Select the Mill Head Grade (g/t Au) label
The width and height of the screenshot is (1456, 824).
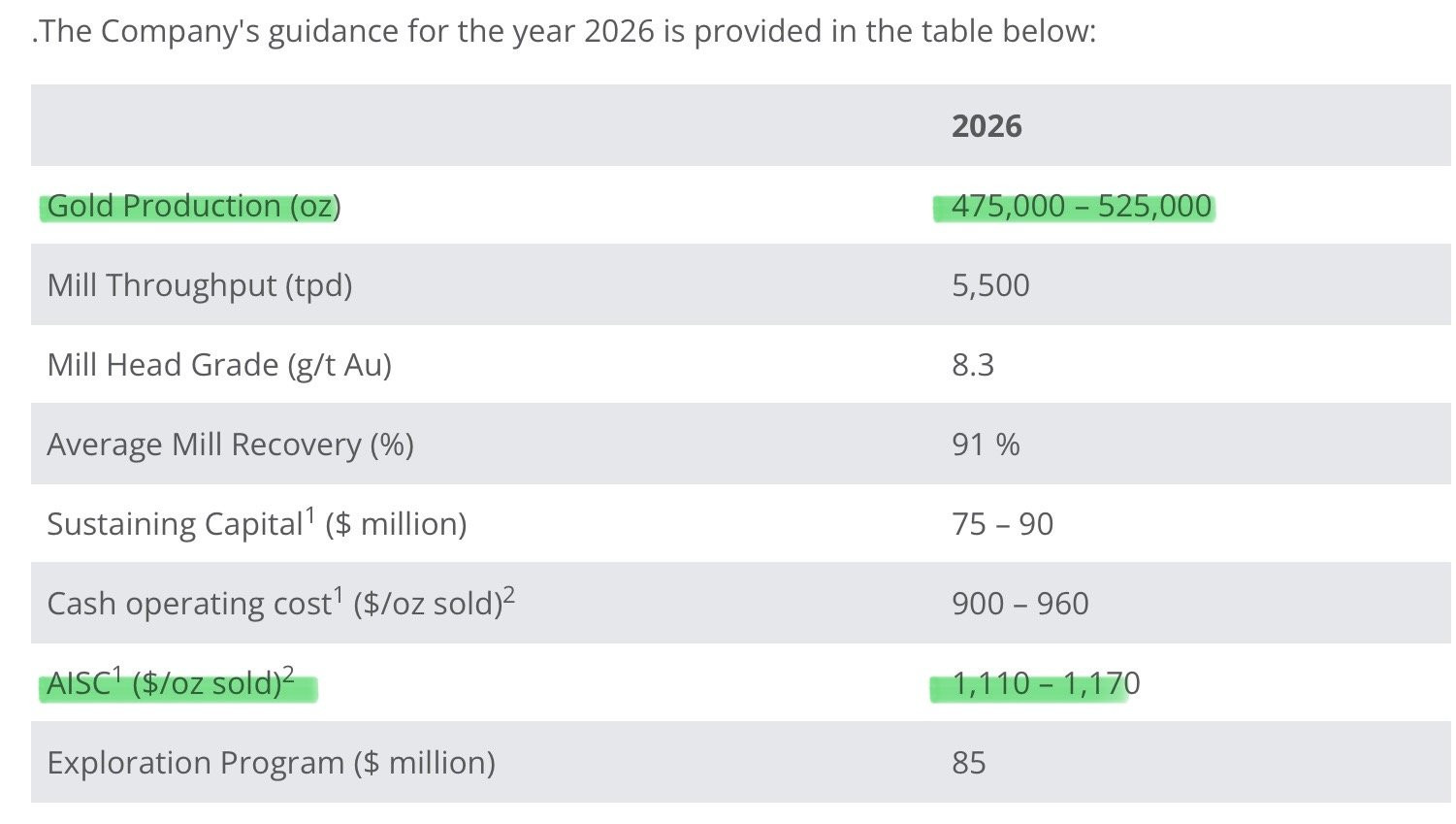coord(219,365)
